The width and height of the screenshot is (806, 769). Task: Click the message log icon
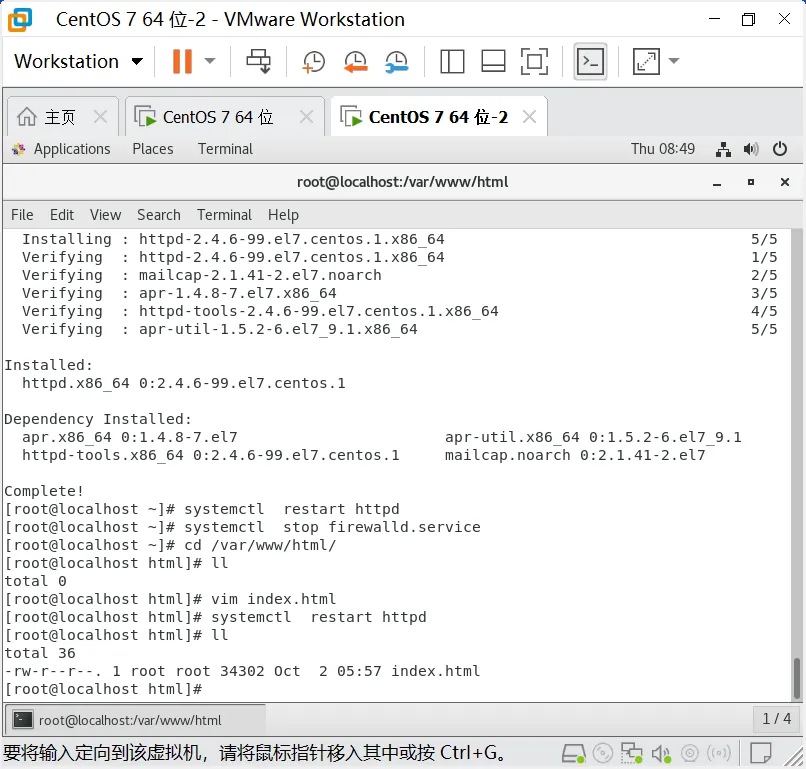click(x=760, y=754)
